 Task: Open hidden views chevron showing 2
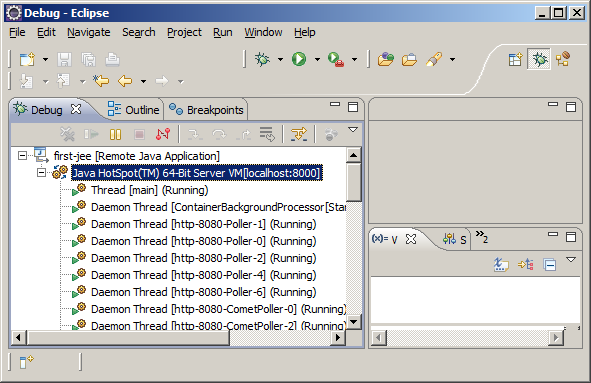pos(482,237)
